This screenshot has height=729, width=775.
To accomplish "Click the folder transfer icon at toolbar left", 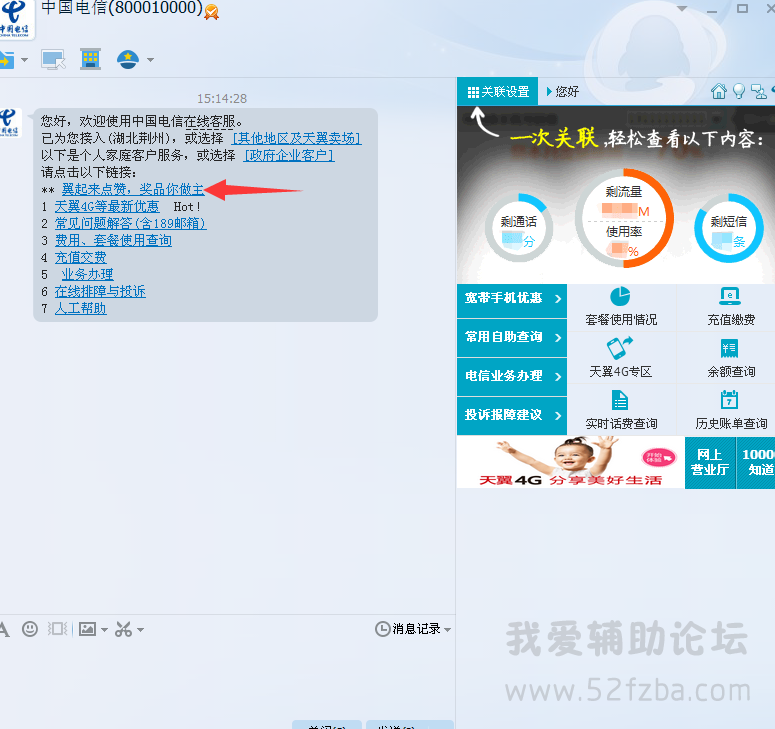I will (7, 60).
